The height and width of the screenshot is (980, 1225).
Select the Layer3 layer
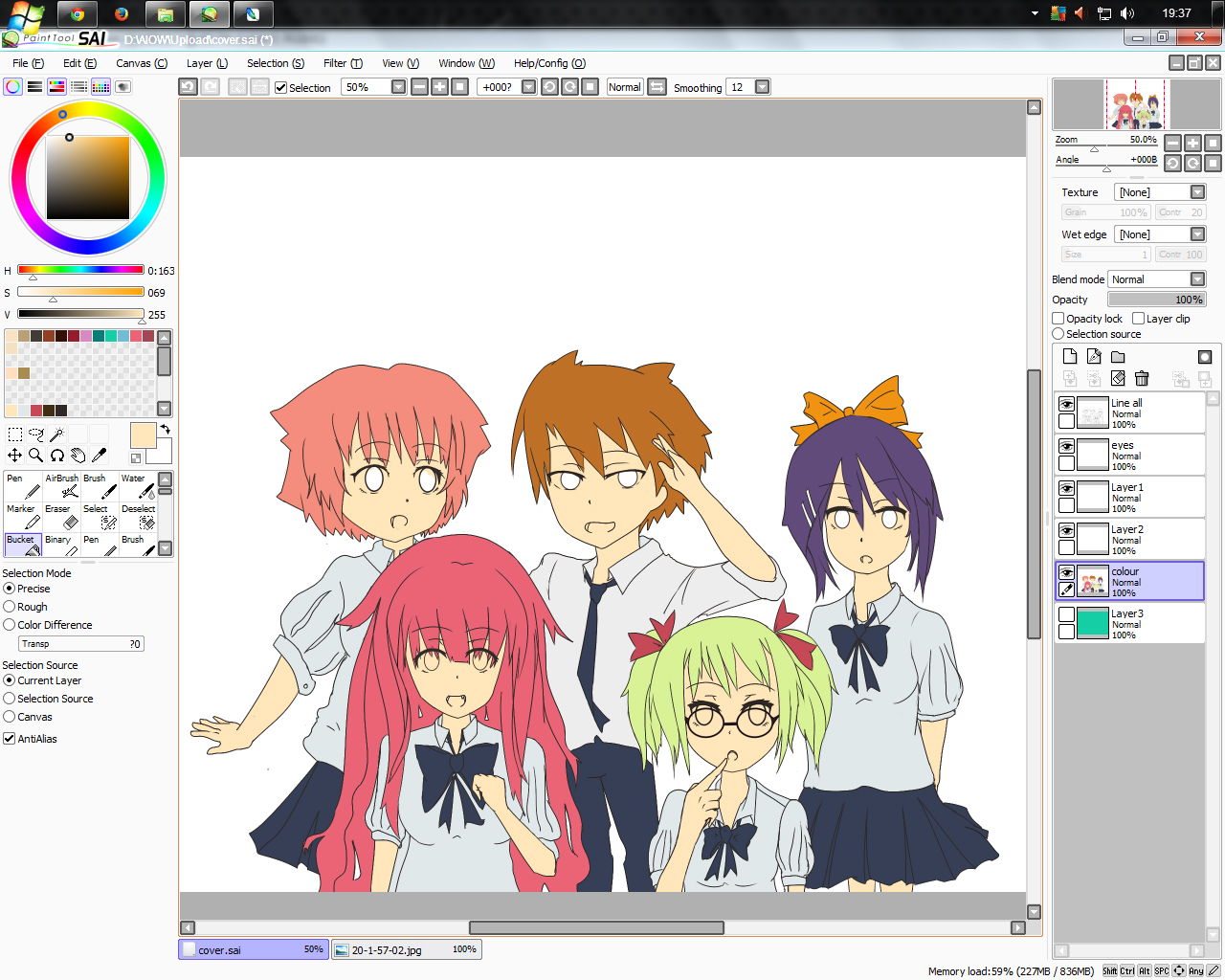tap(1129, 623)
